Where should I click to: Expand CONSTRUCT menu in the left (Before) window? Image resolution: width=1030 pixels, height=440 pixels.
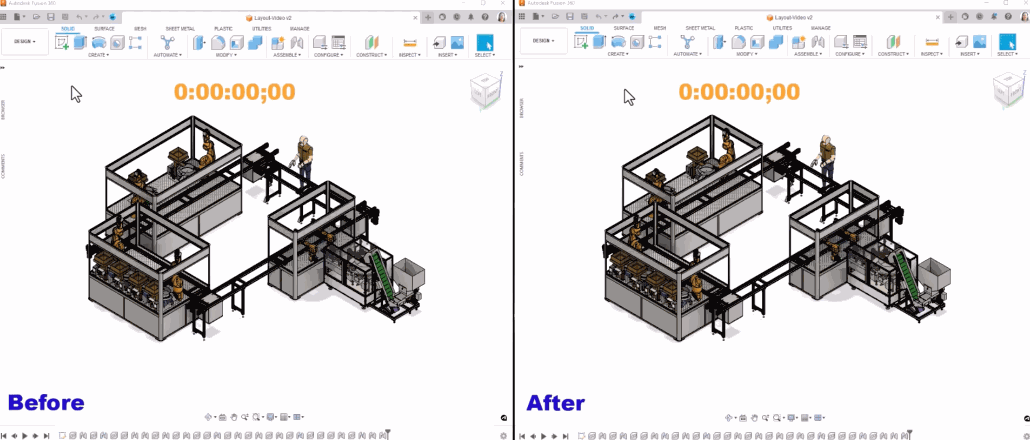(x=372, y=55)
